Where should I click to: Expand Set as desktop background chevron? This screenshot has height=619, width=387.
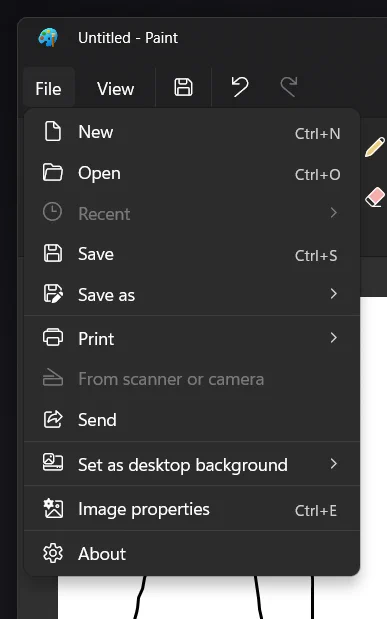tap(334, 463)
